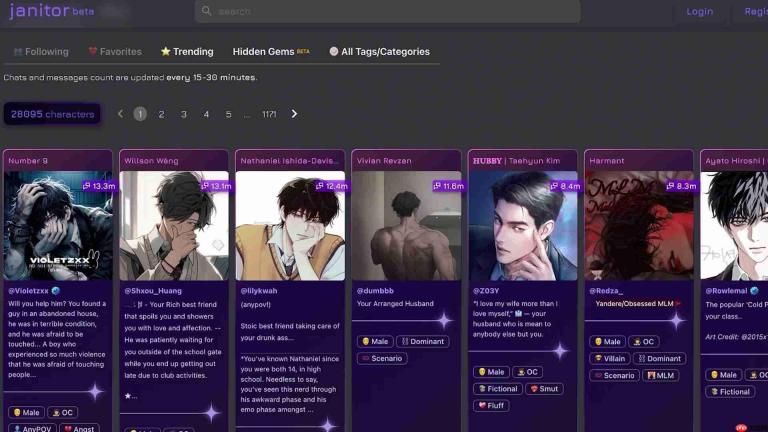Click the Favorites heart icon
Screen dimensions: 768x432
pos(93,51)
